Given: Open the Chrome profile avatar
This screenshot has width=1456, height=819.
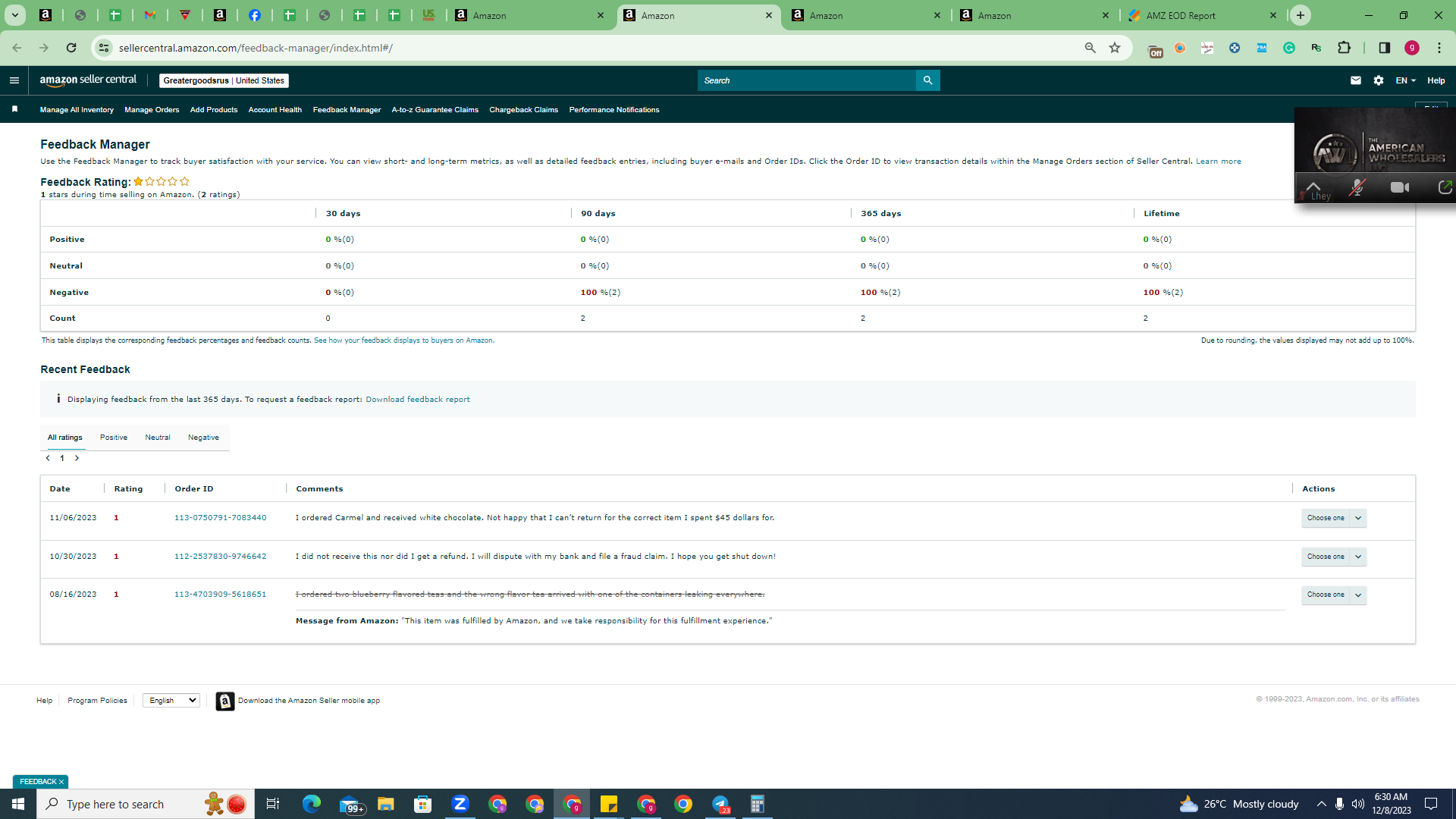Looking at the screenshot, I should pos(1412,48).
